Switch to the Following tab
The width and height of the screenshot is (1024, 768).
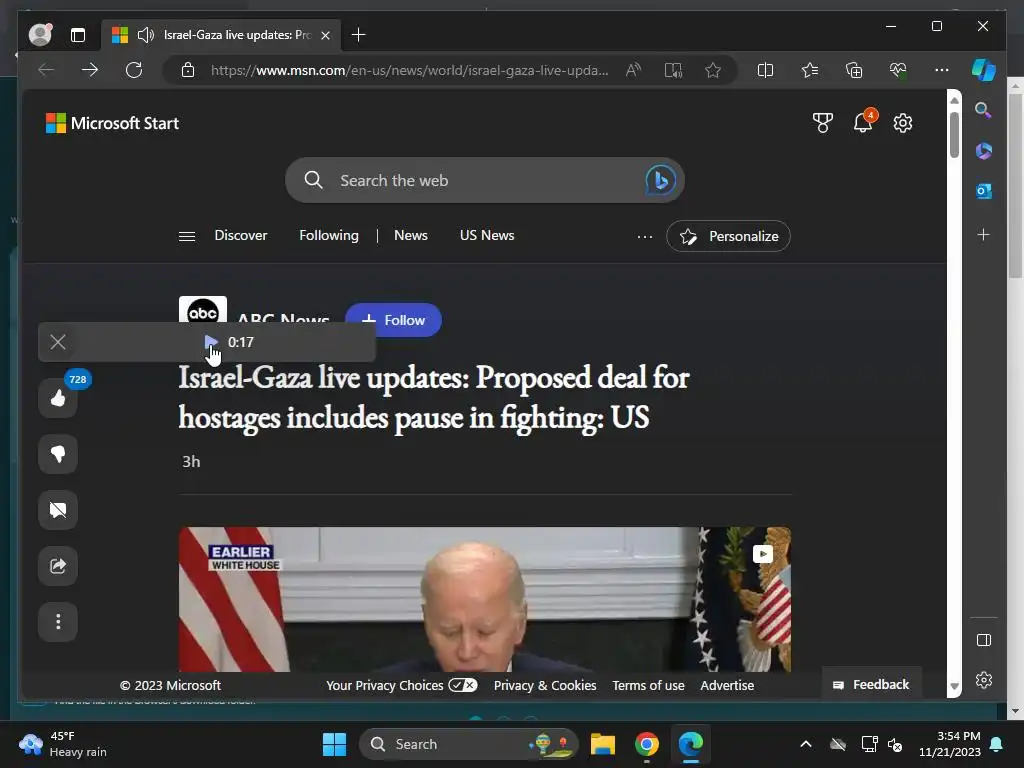pos(328,235)
